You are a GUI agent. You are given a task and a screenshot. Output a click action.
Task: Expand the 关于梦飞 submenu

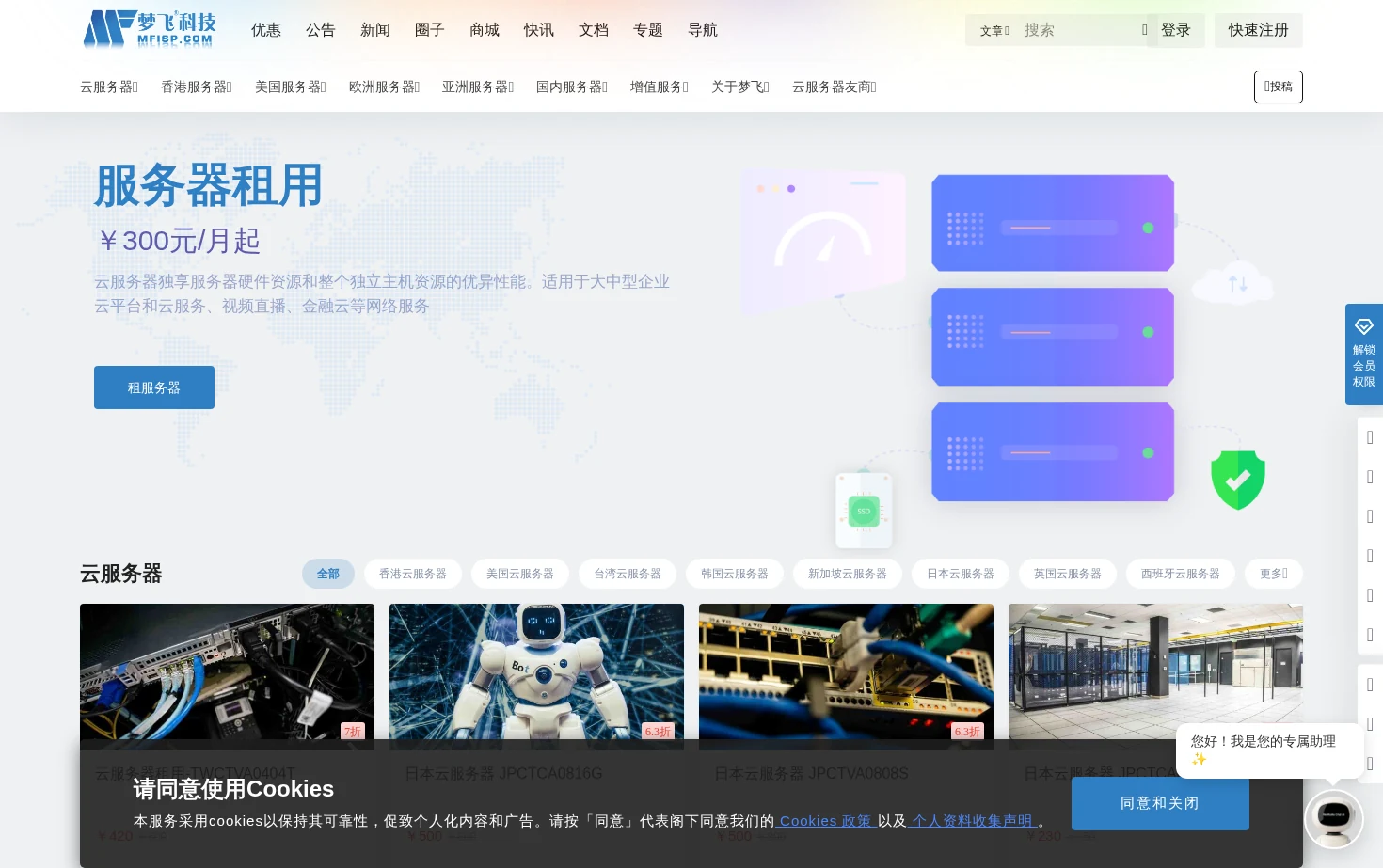740,87
